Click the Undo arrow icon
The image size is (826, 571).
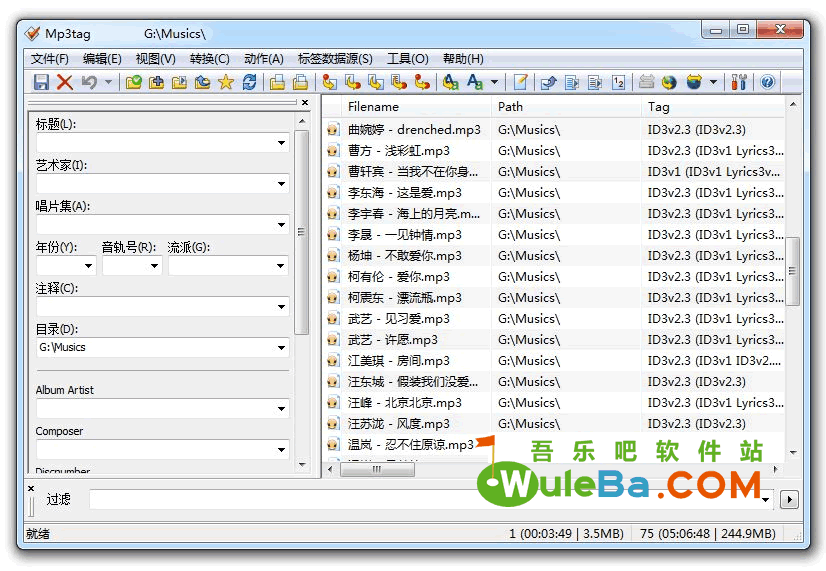(x=88, y=82)
